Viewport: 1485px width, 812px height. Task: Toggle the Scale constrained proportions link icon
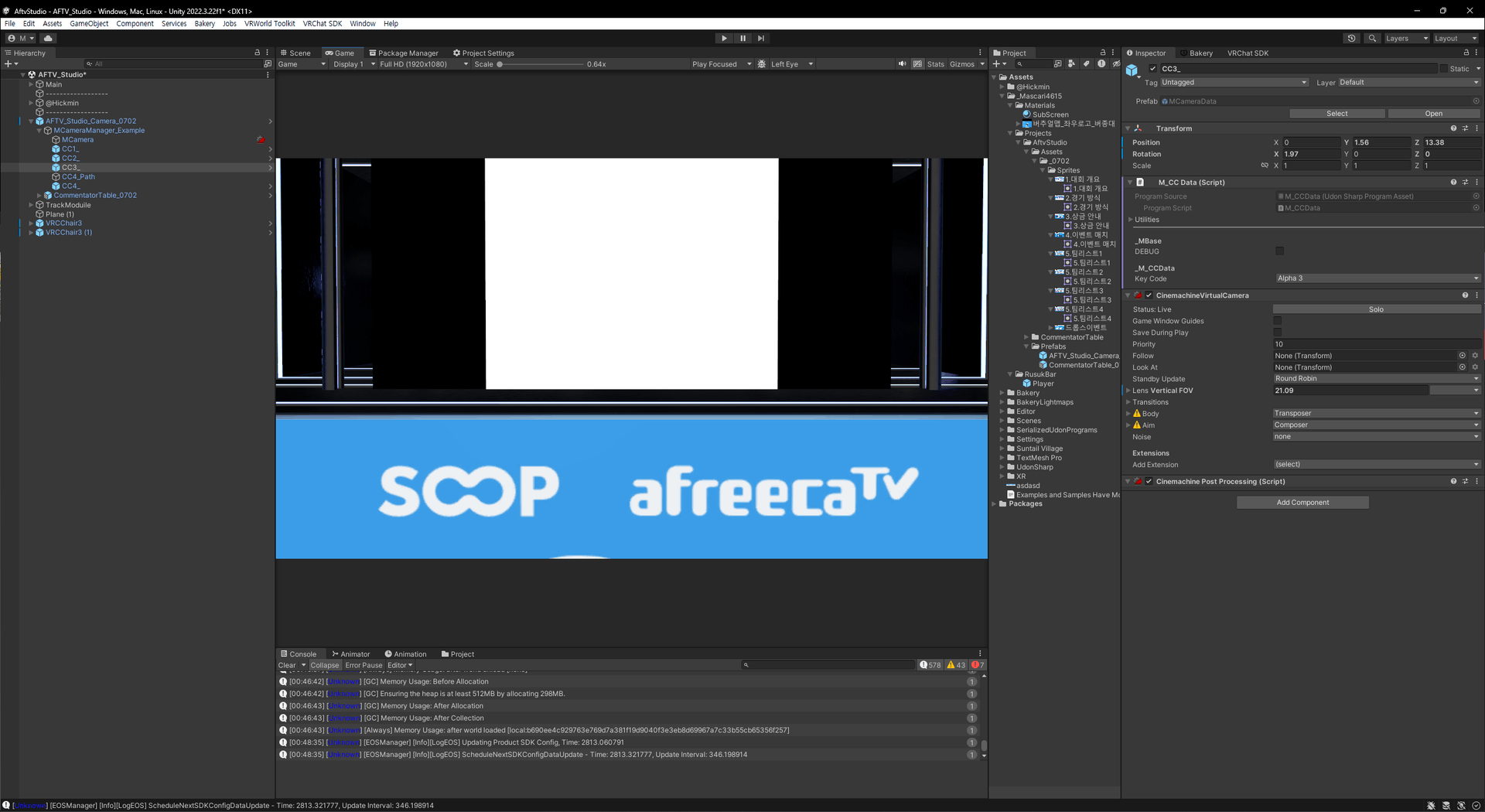1265,165
